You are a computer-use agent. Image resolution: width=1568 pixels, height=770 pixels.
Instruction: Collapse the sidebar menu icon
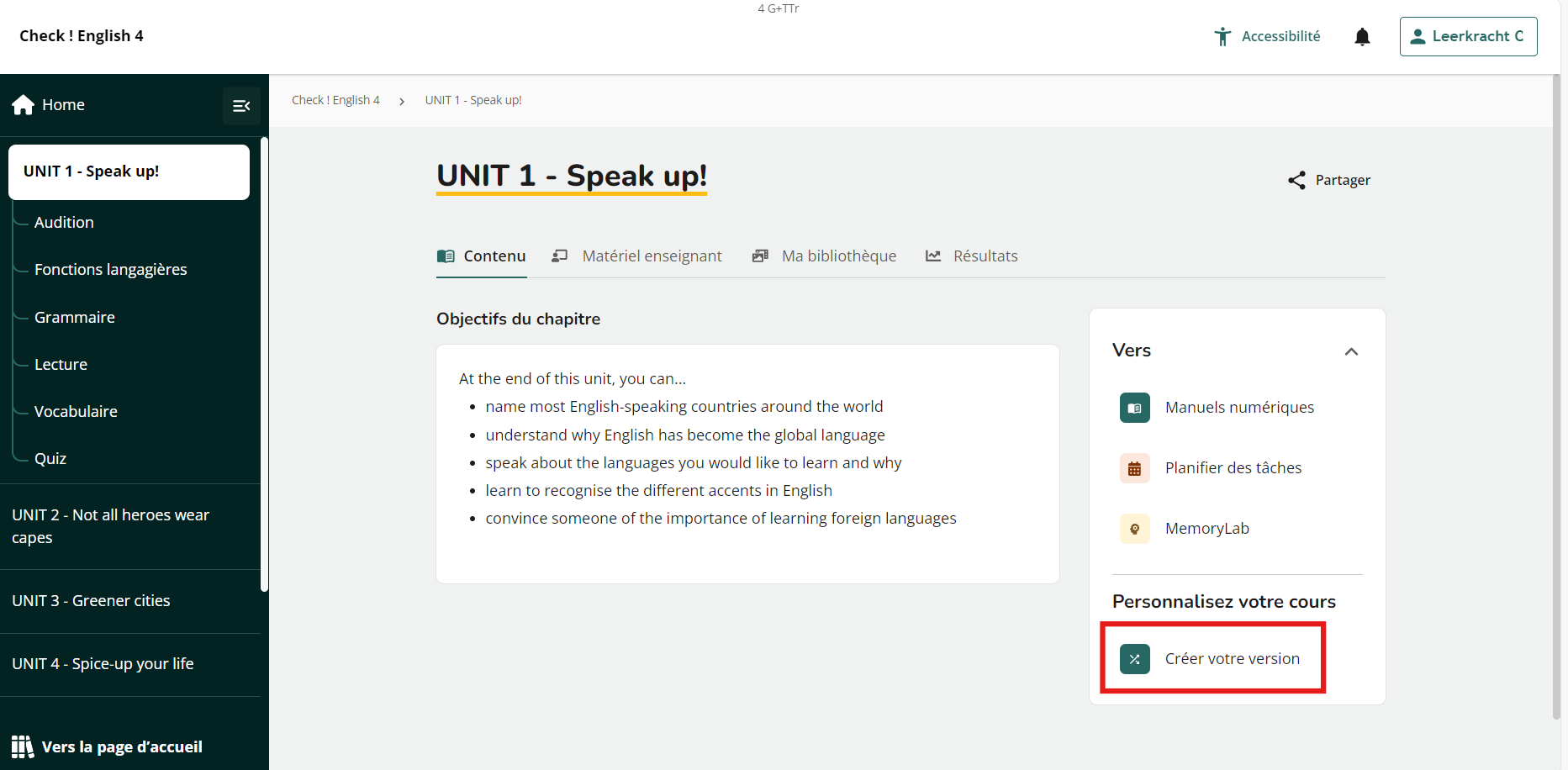pos(241,106)
